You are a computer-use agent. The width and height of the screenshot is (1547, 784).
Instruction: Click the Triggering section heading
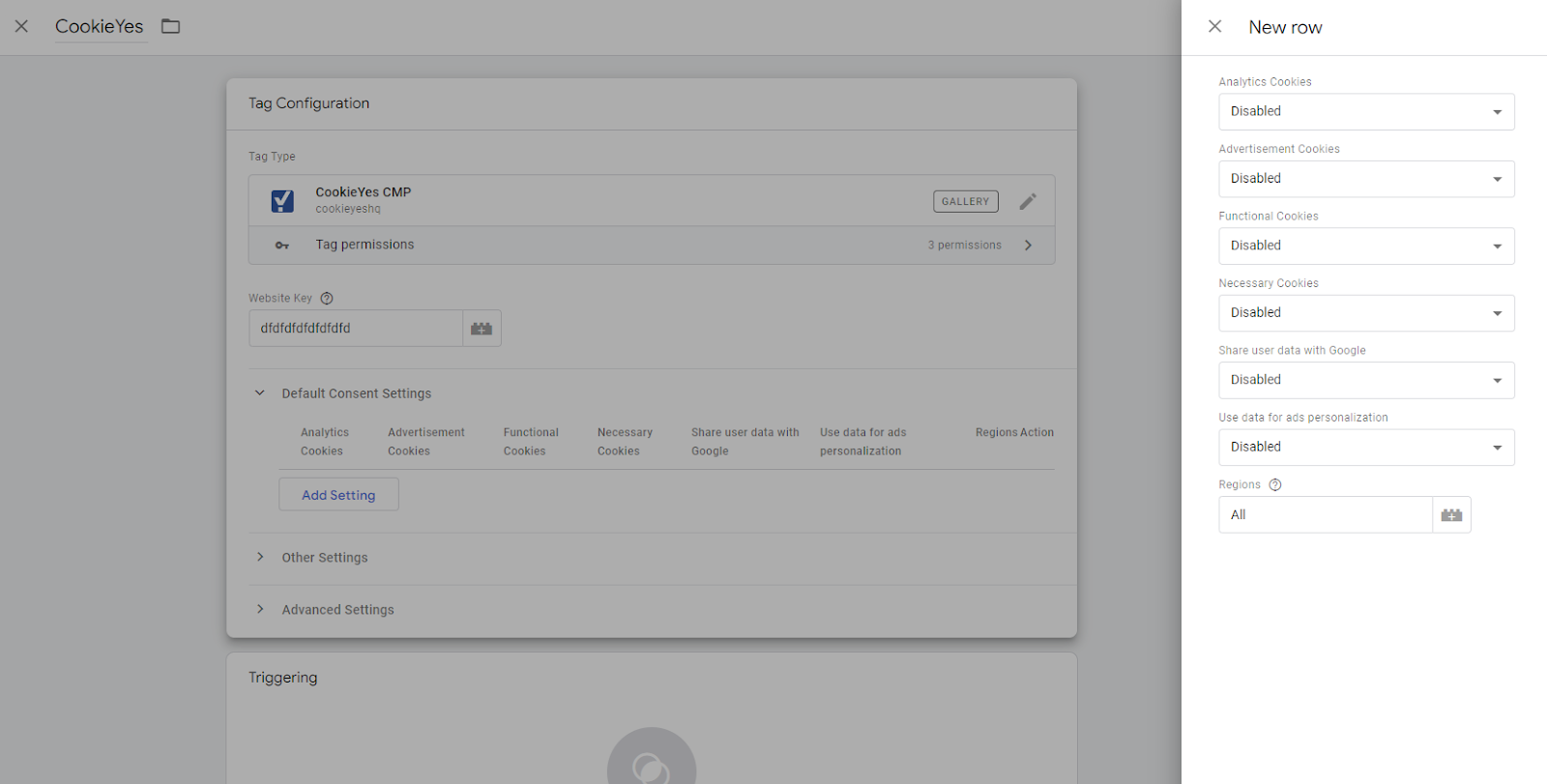click(282, 678)
